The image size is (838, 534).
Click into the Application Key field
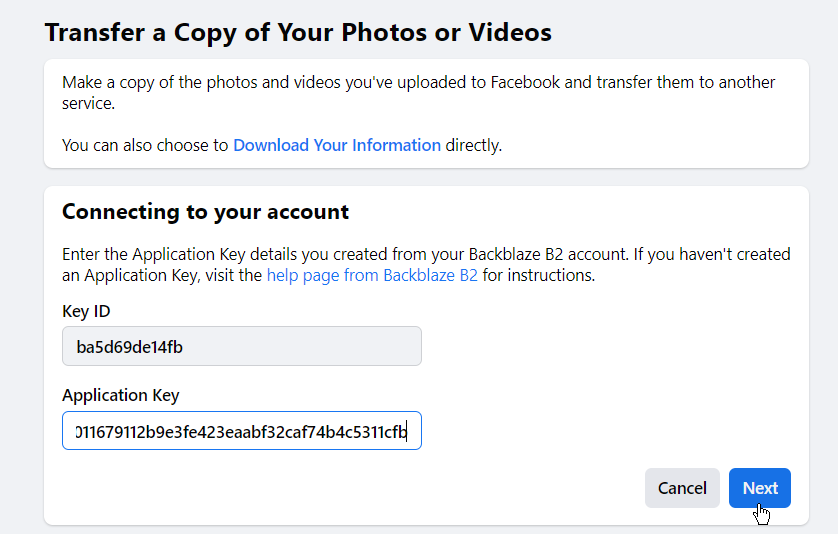click(242, 431)
